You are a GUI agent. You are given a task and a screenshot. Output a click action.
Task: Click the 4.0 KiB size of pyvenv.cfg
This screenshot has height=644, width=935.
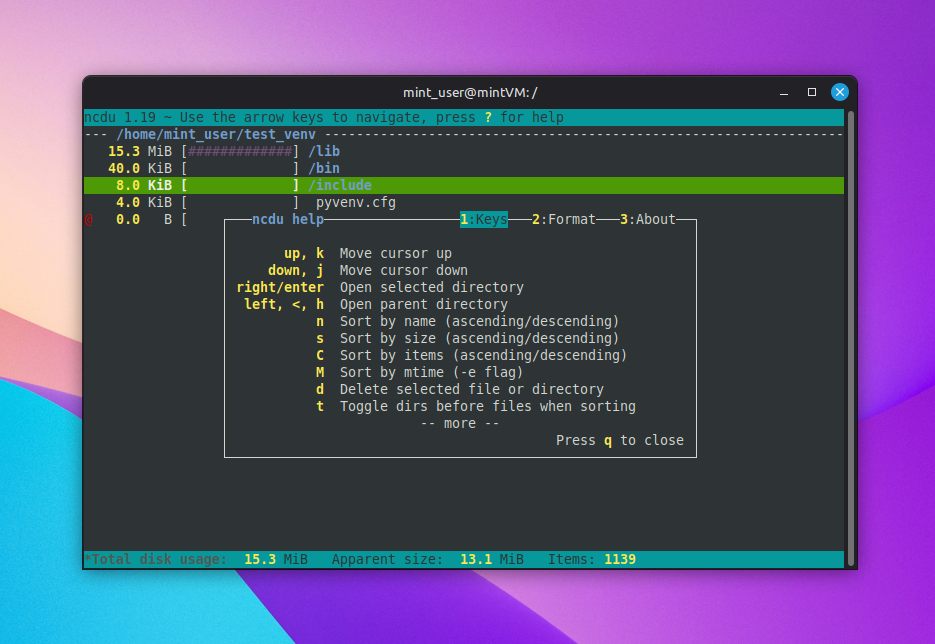(x=144, y=203)
